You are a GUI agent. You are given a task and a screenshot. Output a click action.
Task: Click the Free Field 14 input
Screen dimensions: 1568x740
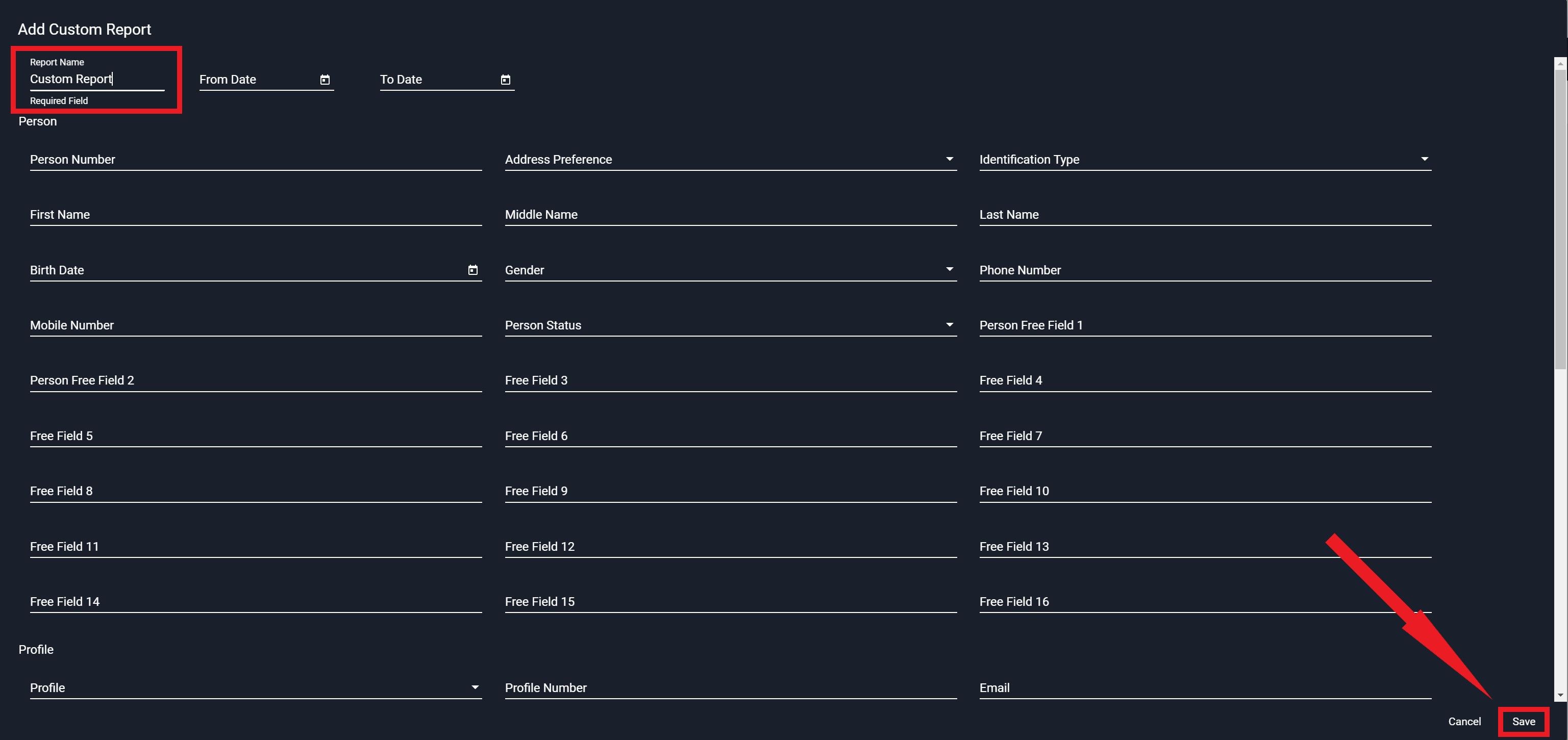256,602
